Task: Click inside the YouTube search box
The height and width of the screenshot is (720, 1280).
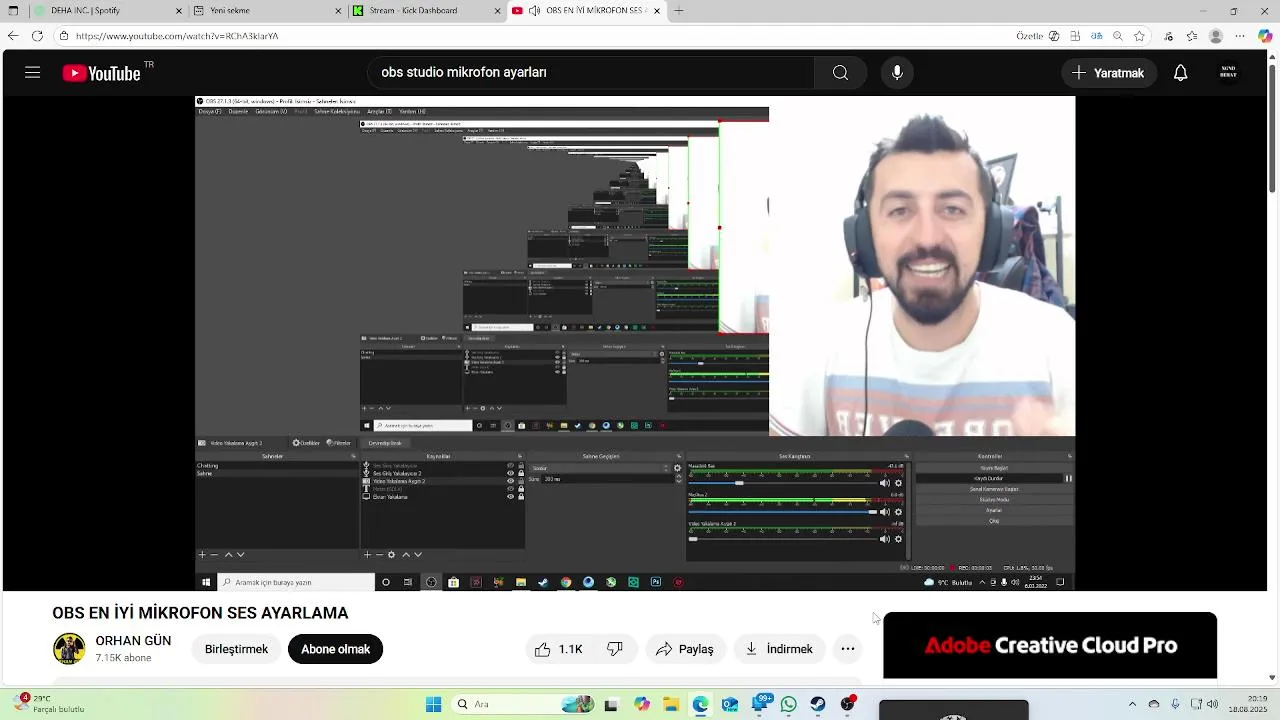Action: tap(592, 72)
